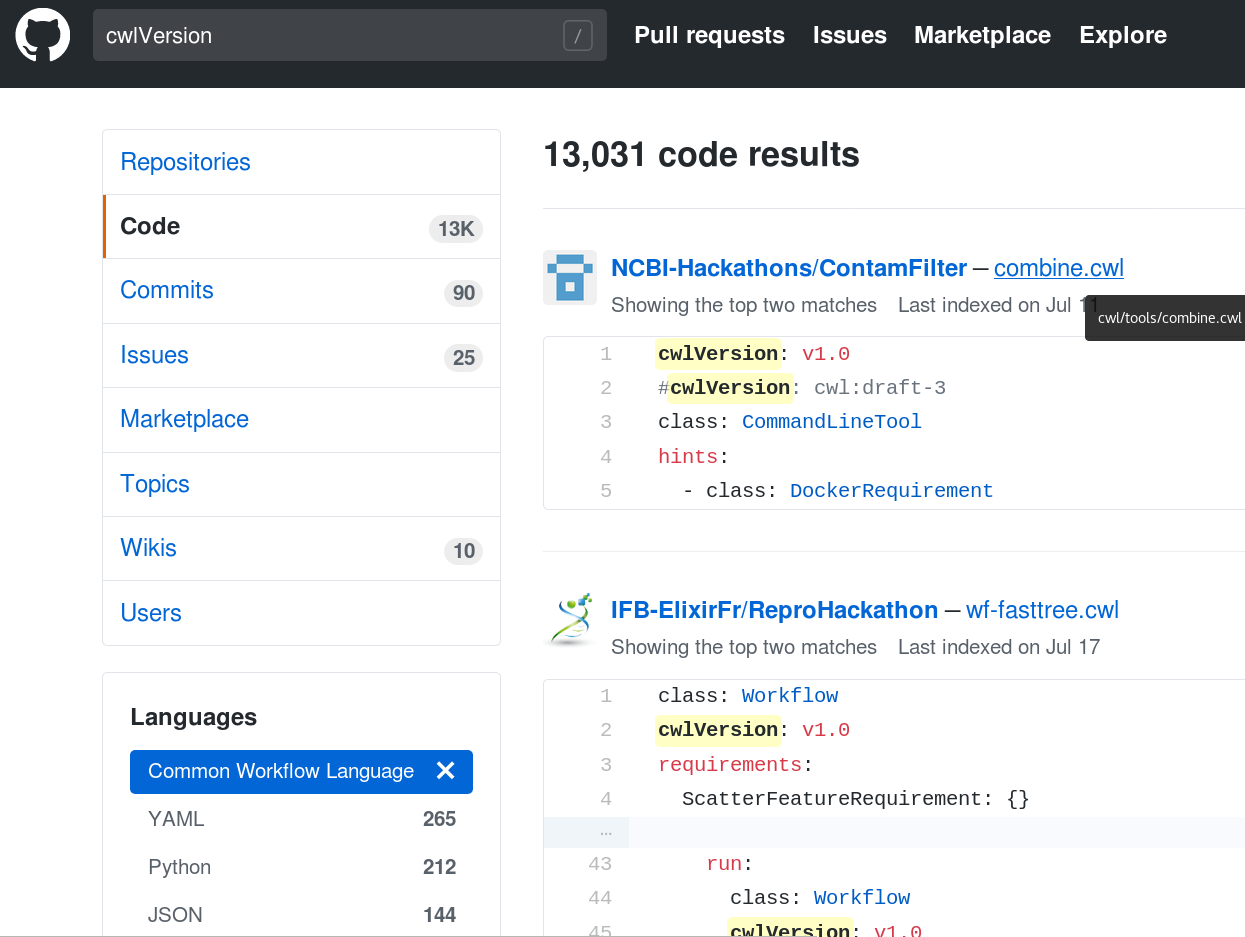Click the cwlVersion search field
Viewport: 1245px width, 937px height.
[349, 35]
